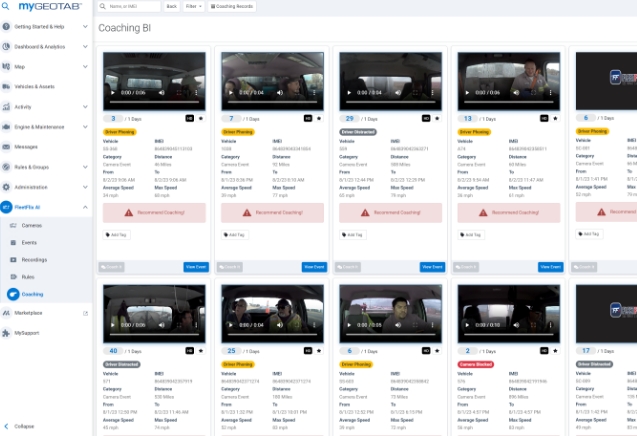Viewport: 637px width, 436px height.
Task: Open Marketplace in the sidebar
Action: 28,313
